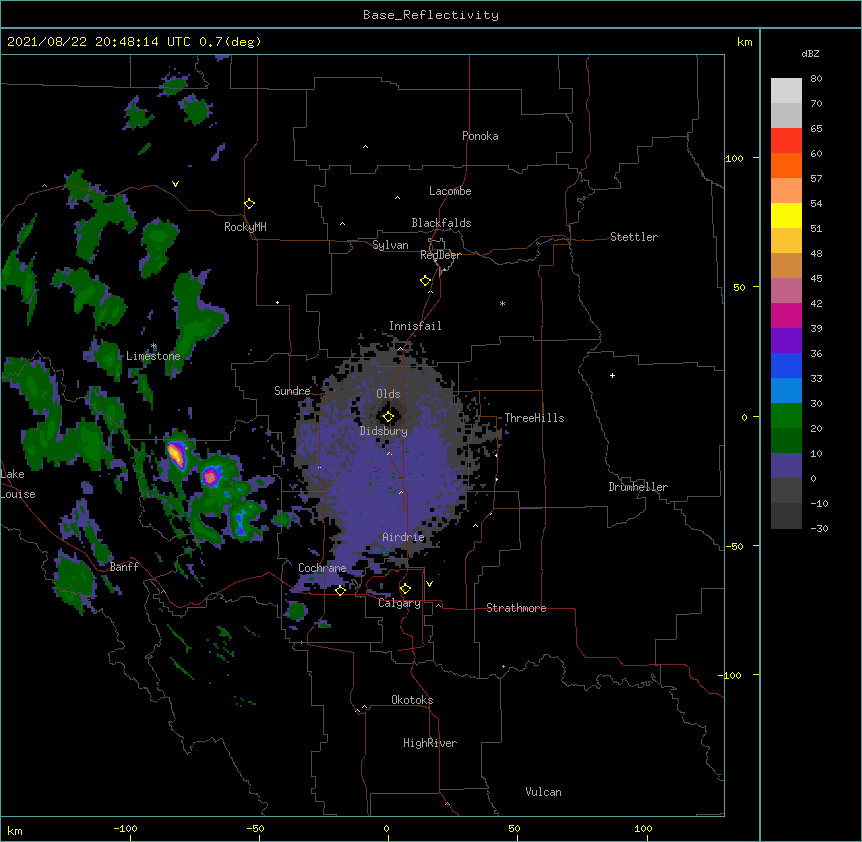
Task: Click the Base_Reflectivity title
Action: (x=431, y=15)
